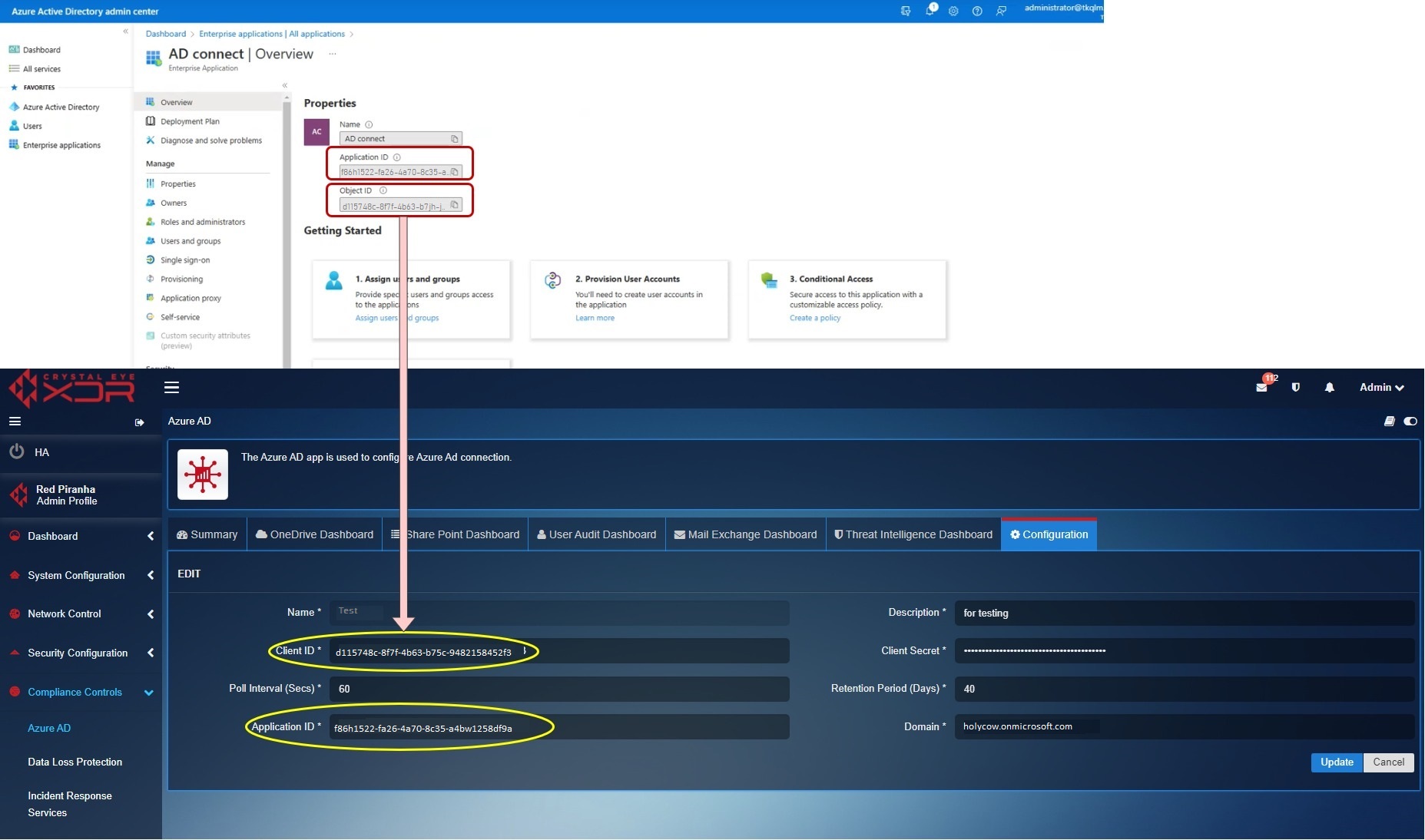Viewport: 1425px width, 840px height.
Task: Open Diagnose and solve problems item
Action: point(211,141)
